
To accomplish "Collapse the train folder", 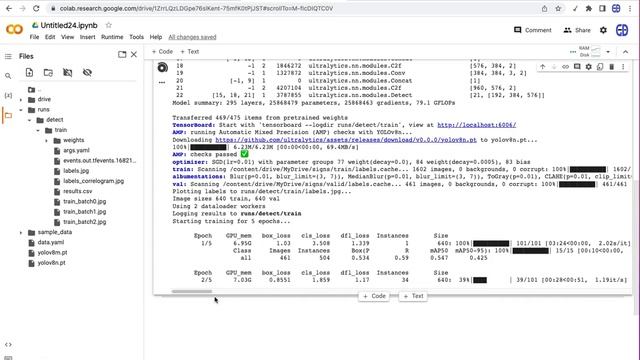I will (x=38, y=130).
